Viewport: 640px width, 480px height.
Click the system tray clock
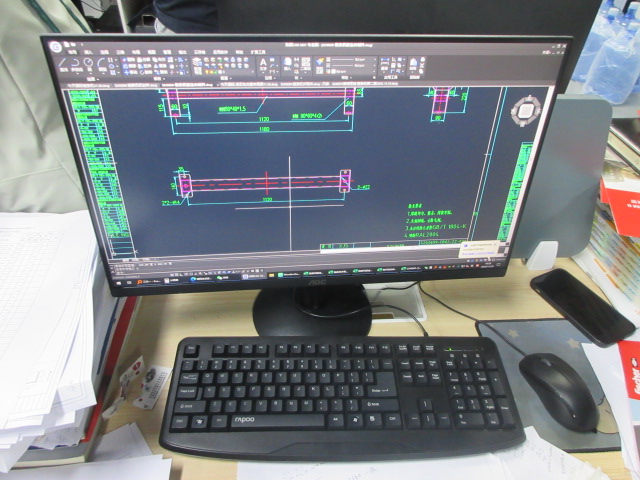(x=487, y=265)
